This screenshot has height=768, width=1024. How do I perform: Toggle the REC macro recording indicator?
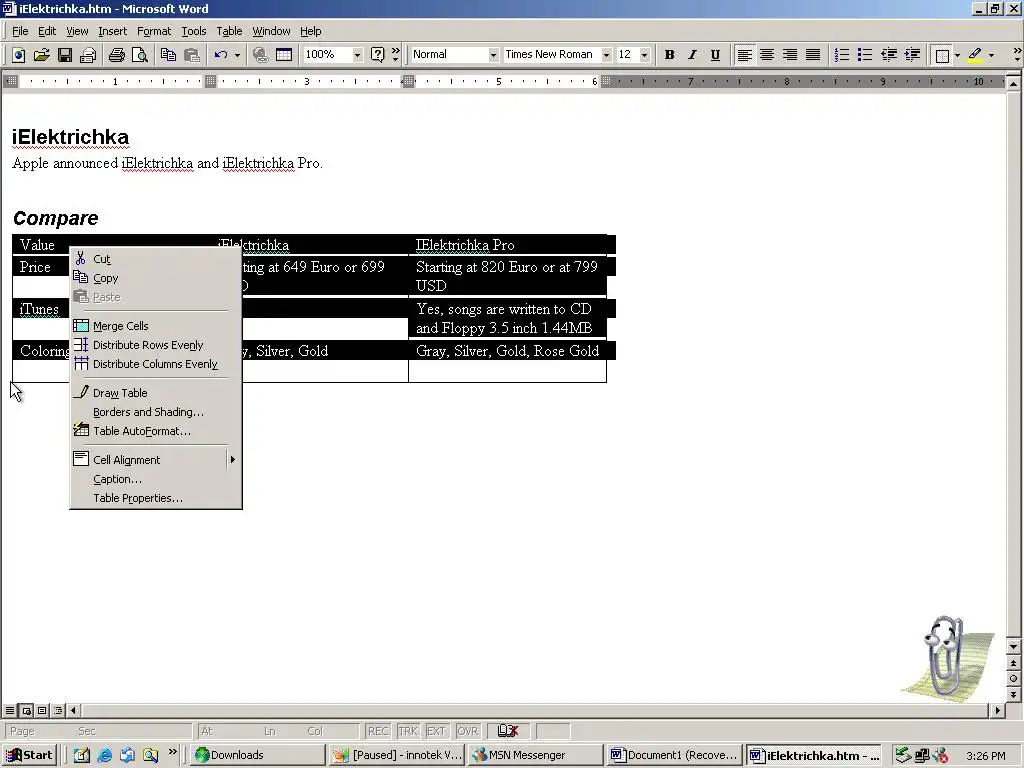377,731
